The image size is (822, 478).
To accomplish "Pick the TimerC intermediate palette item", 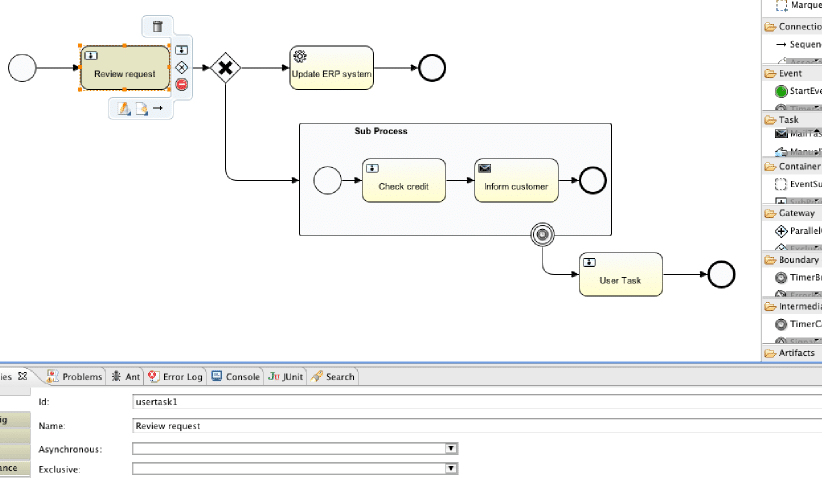I will (798, 324).
